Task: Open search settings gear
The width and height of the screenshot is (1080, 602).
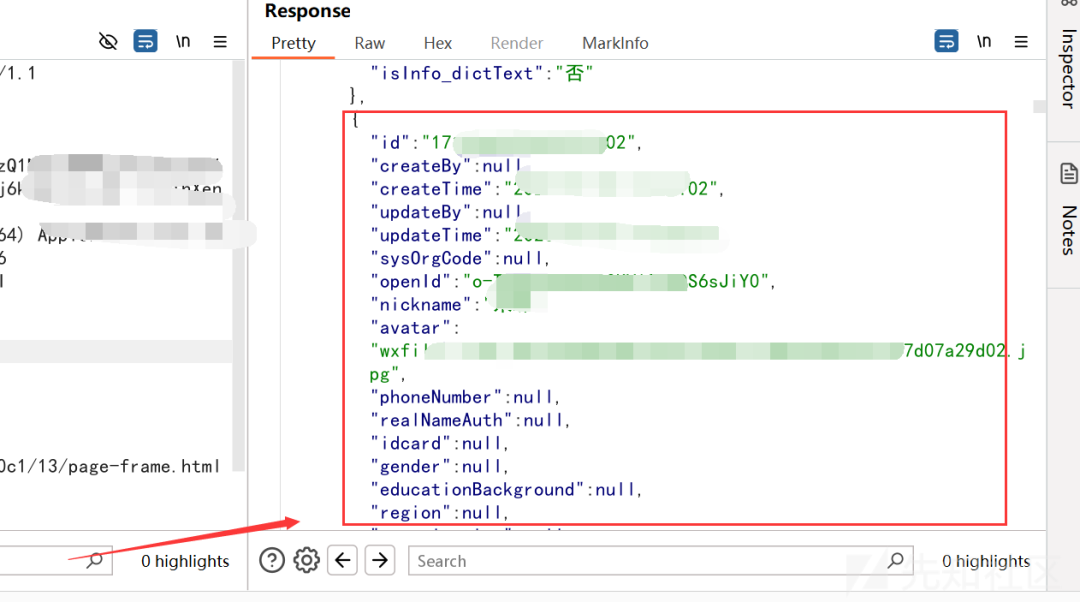Action: [x=307, y=560]
